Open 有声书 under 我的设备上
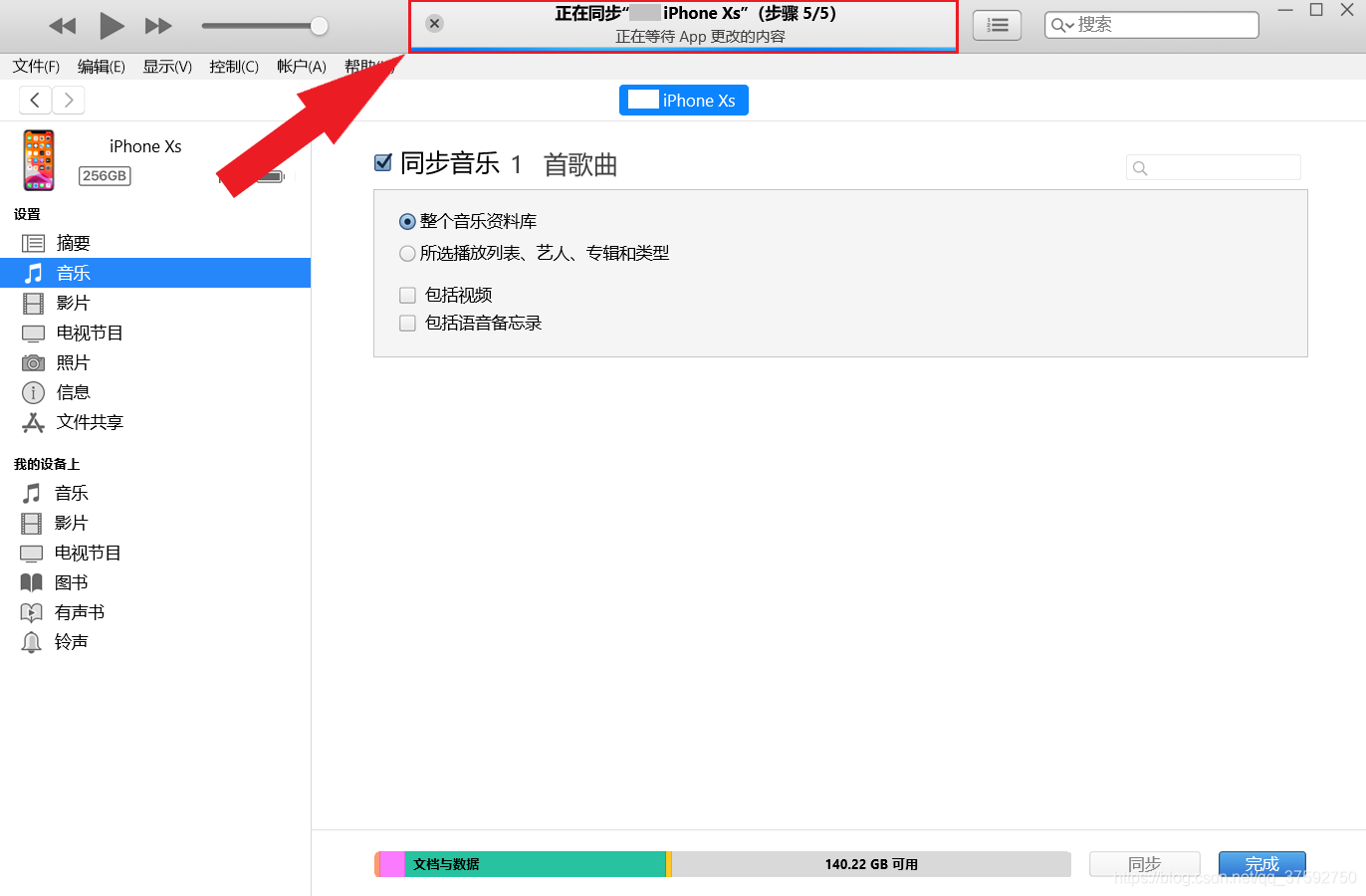Screen dimensions: 1366x896 155,612
